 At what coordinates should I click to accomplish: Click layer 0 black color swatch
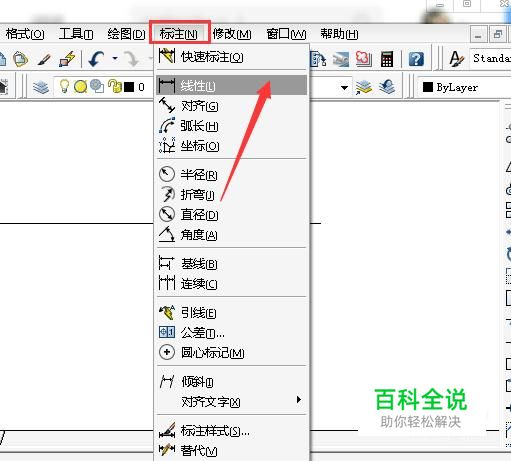pos(129,87)
